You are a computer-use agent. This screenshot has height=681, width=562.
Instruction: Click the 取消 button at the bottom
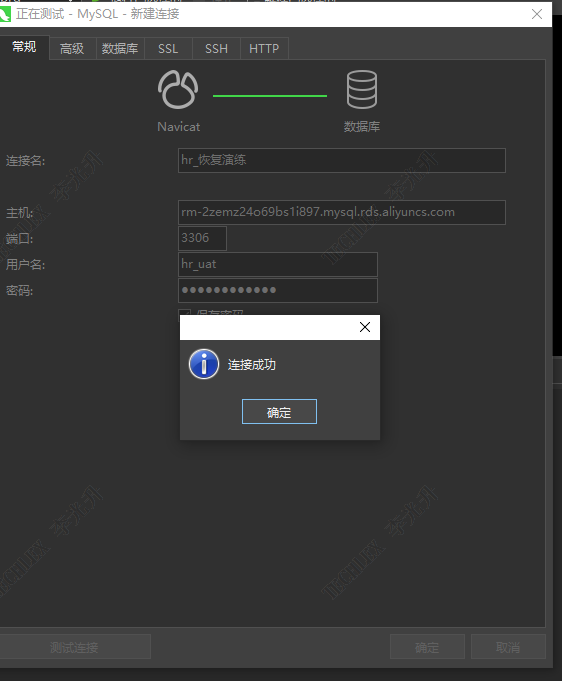click(508, 647)
